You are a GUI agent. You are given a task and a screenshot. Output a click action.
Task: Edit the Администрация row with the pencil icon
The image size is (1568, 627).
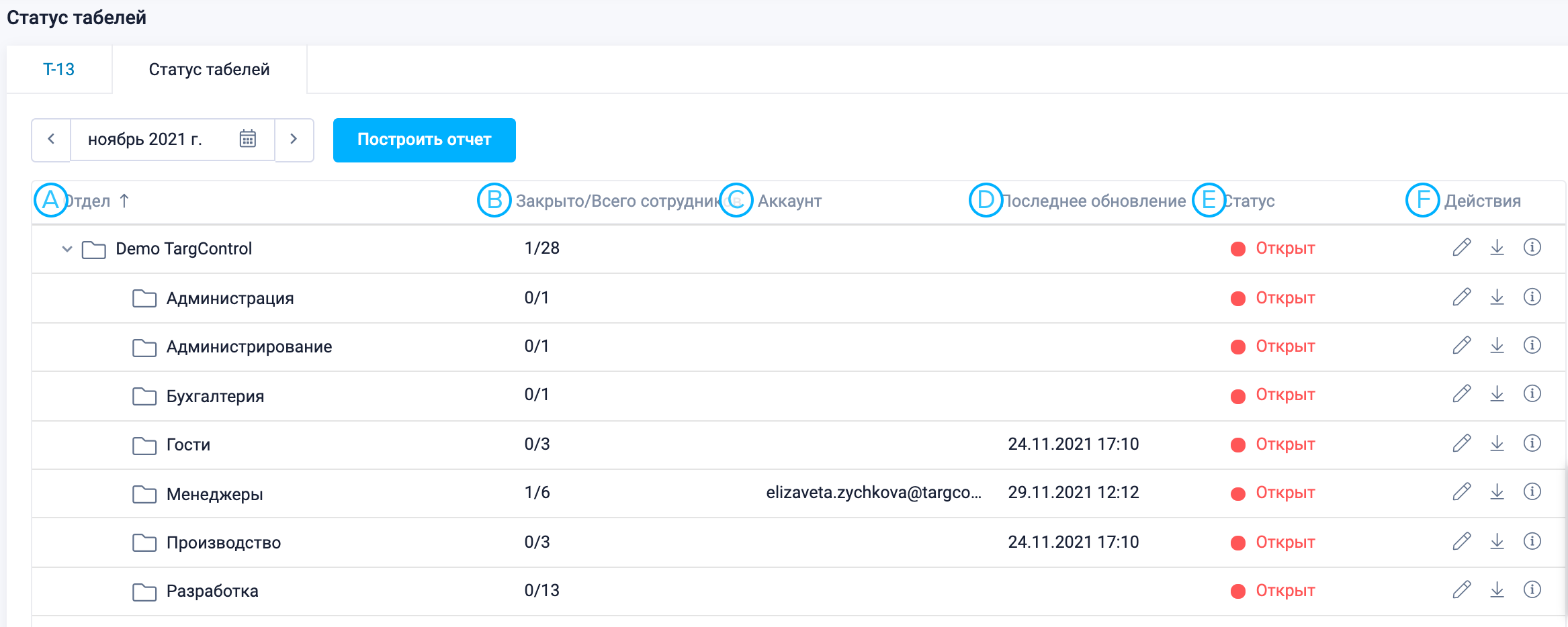(x=1462, y=297)
